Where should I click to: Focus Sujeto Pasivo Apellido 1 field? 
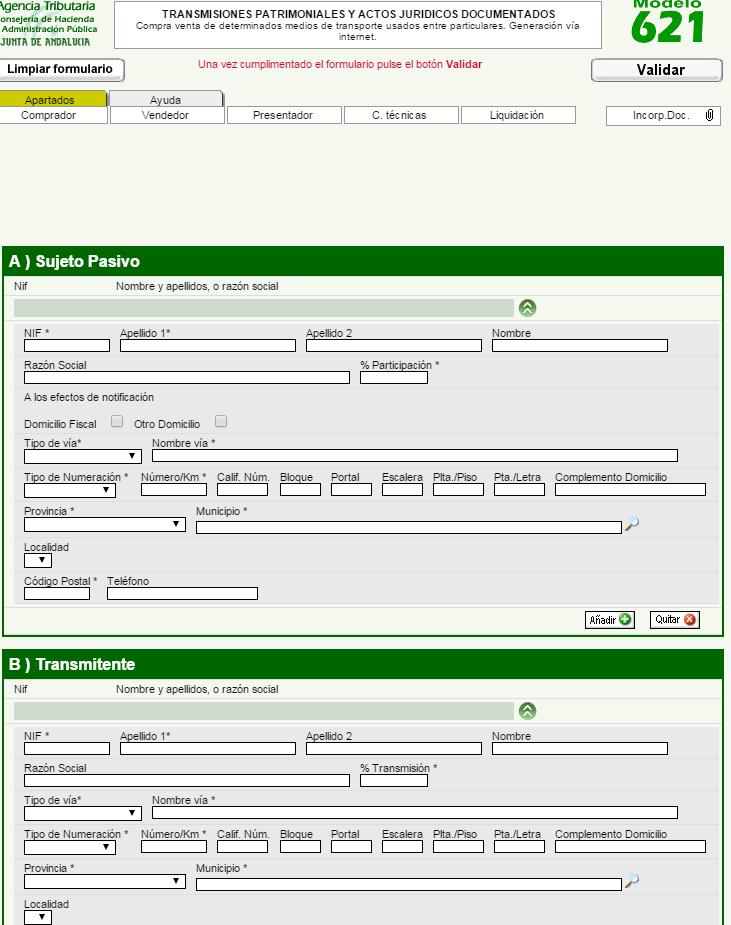pos(208,346)
